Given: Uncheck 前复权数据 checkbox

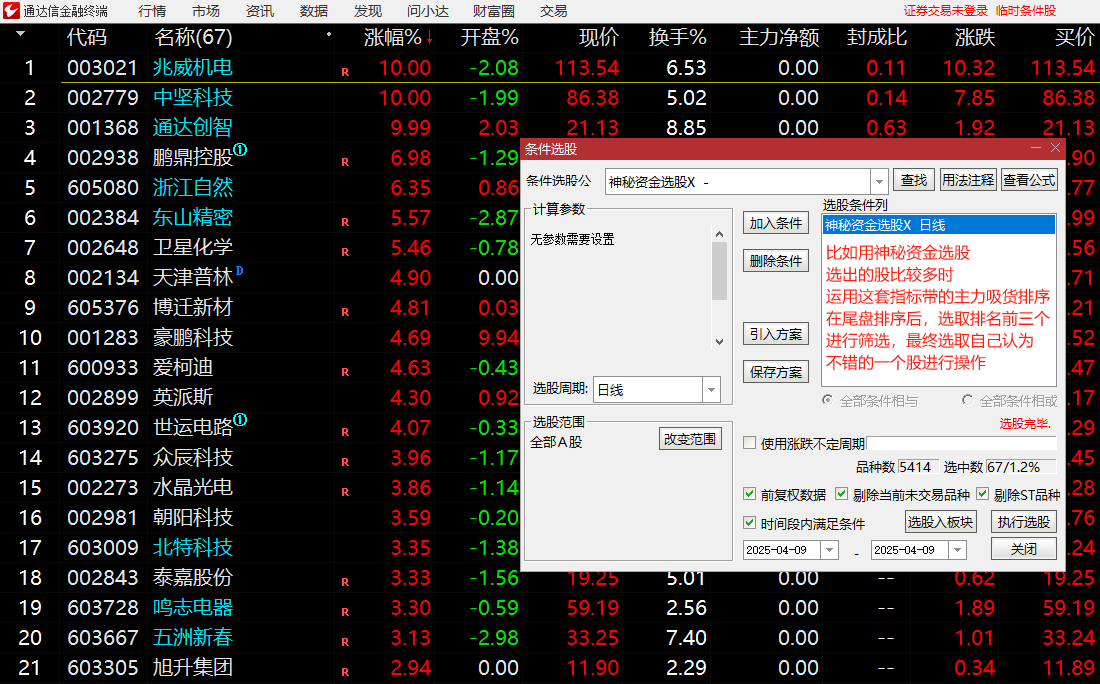Looking at the screenshot, I should point(749,494).
